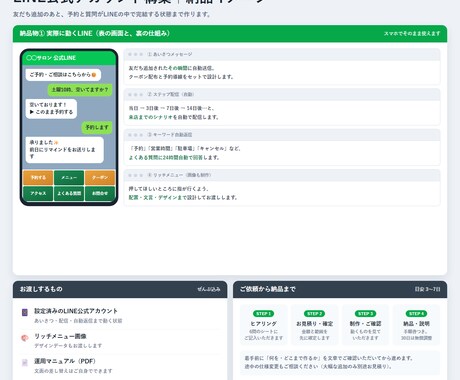Click the ③ キーワード自動返信 card header
This screenshot has height=380, width=460.
pos(282,135)
